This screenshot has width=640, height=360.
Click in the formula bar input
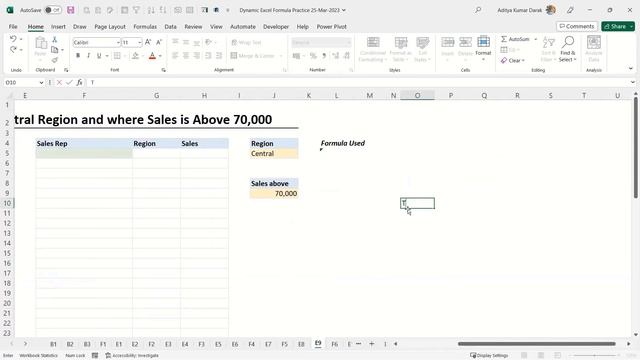pos(359,82)
